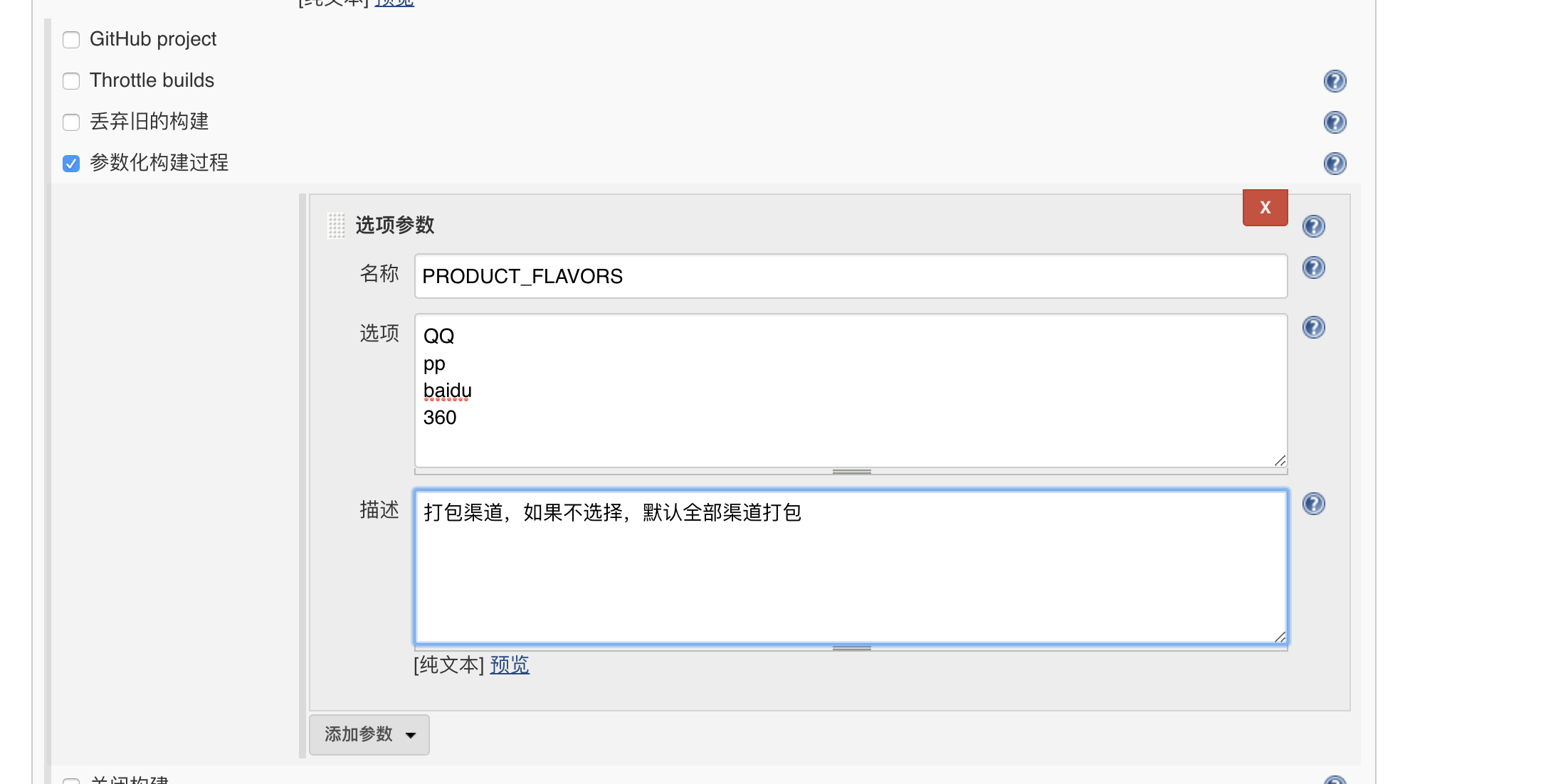
Task: Open help for 描述 textarea
Action: [1313, 504]
